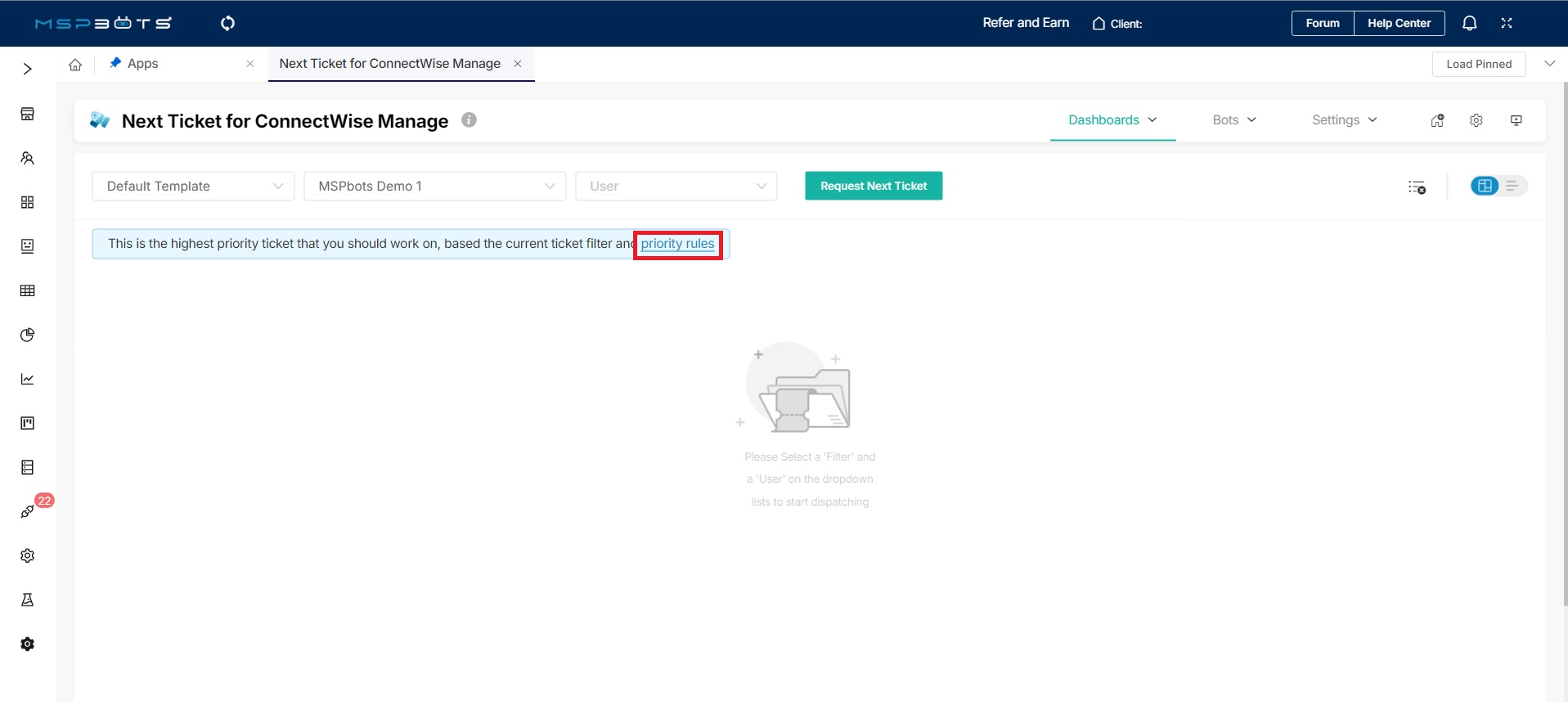Switch to the Apps tab
Screen dimensions: 1568x702
[x=143, y=64]
